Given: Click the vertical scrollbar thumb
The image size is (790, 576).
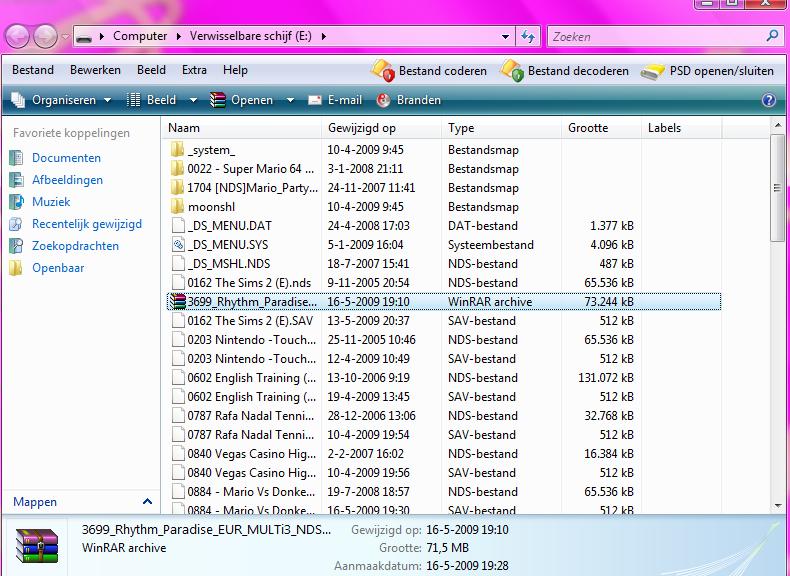Looking at the screenshot, I should coord(777,187).
